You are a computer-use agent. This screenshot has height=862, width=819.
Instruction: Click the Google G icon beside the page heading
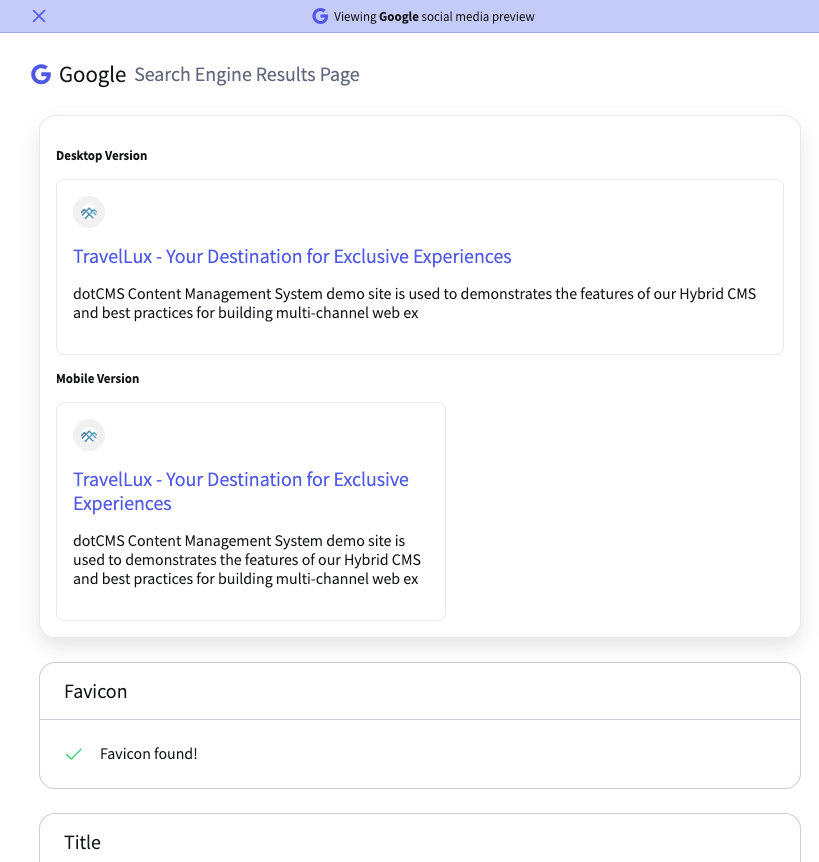[x=41, y=74]
